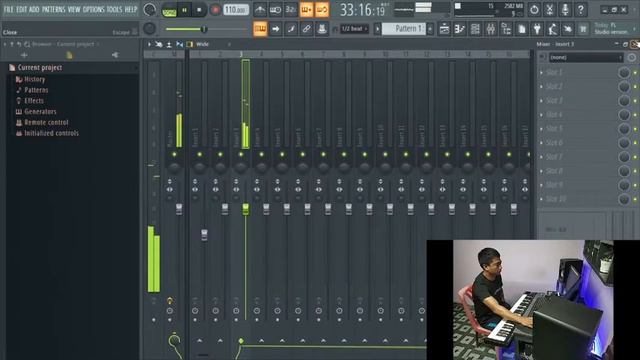Disable effect Slot 4 with its LED
The height and width of the screenshot is (360, 640).
[635, 115]
